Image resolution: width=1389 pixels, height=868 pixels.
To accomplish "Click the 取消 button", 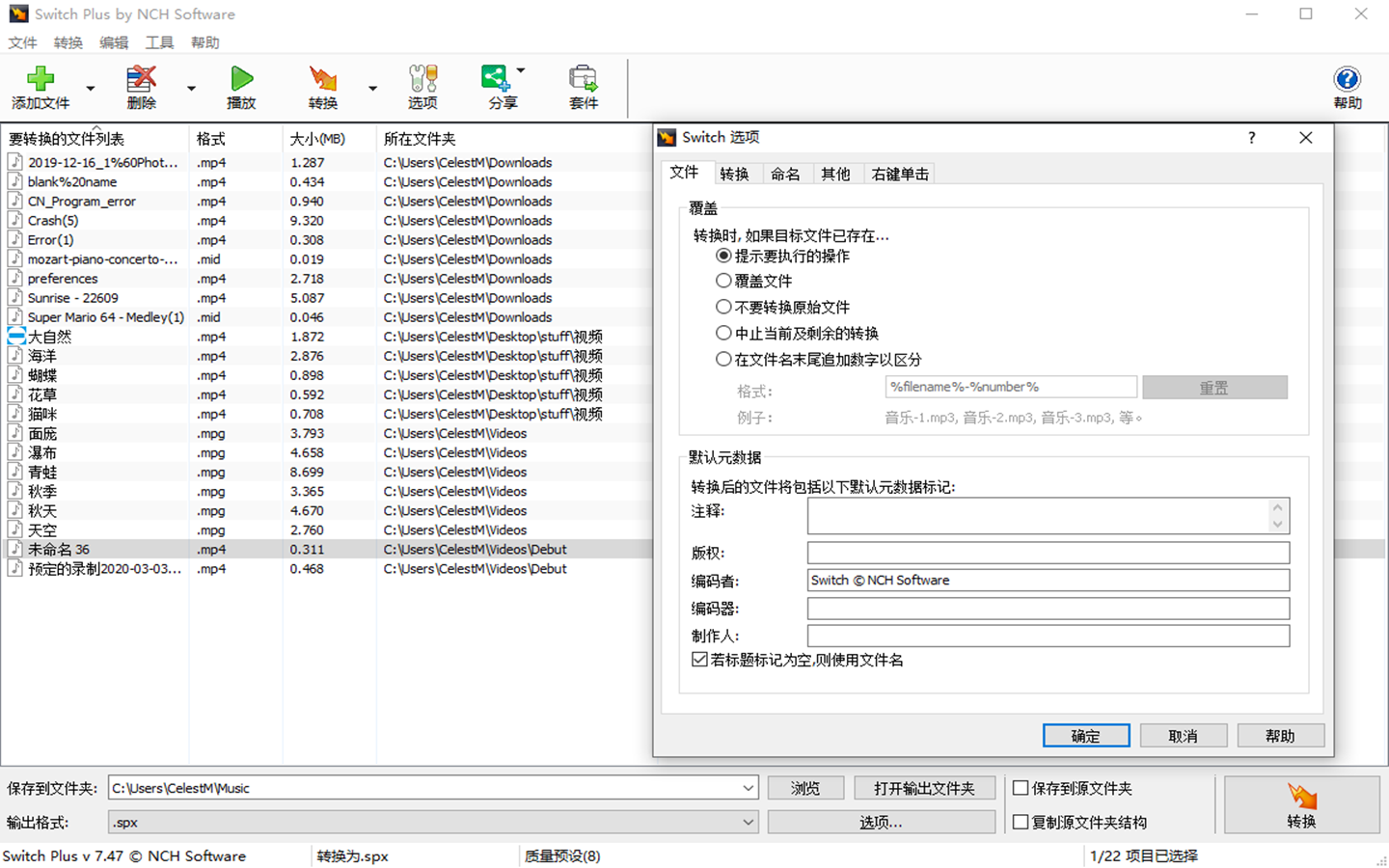I will [1184, 736].
